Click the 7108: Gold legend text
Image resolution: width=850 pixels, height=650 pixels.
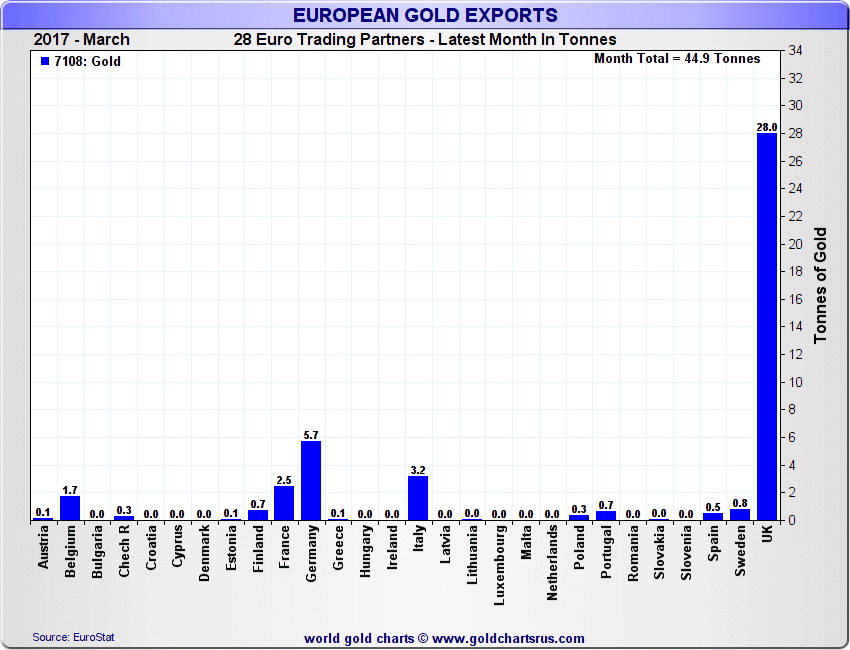point(87,61)
